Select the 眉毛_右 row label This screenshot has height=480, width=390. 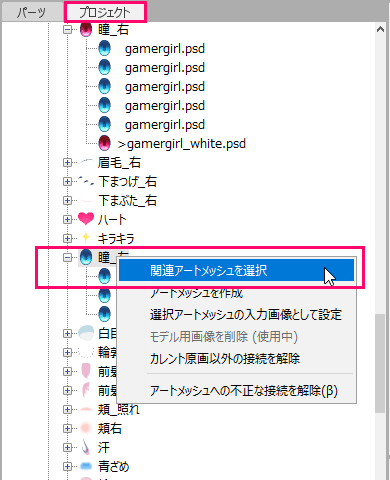point(119,163)
